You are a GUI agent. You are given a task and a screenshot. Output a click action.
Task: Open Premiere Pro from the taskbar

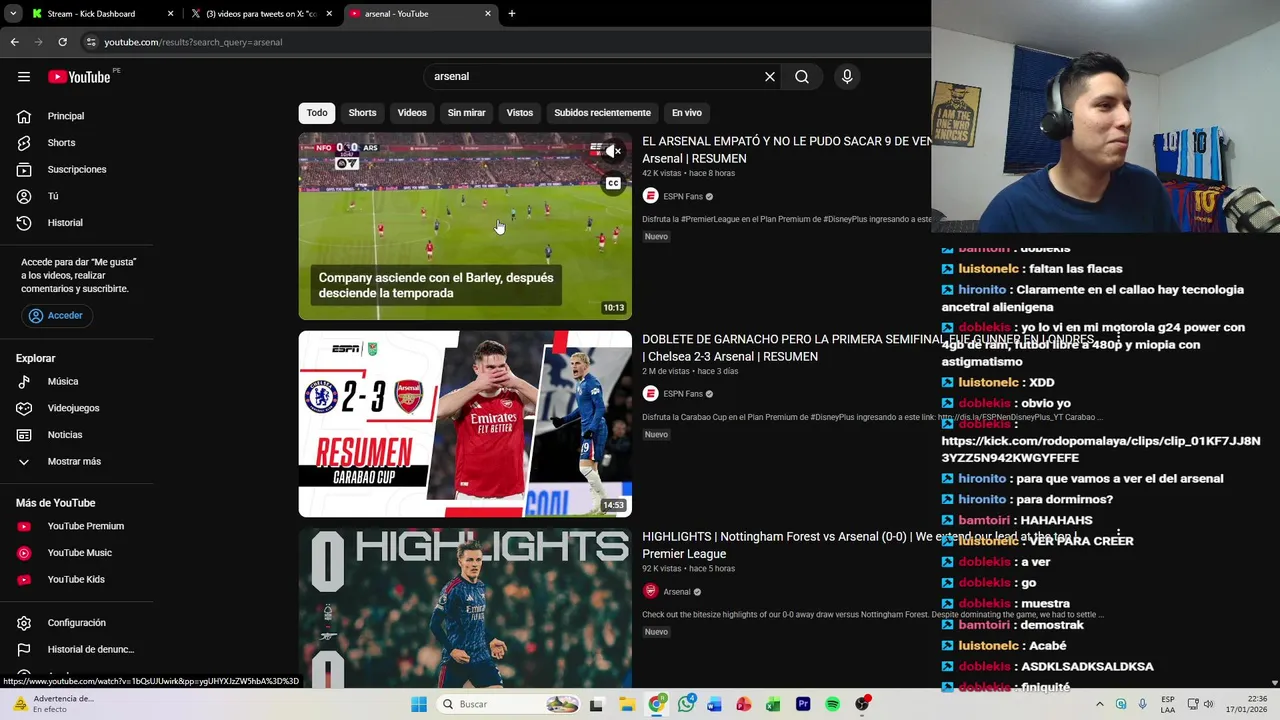coord(803,704)
